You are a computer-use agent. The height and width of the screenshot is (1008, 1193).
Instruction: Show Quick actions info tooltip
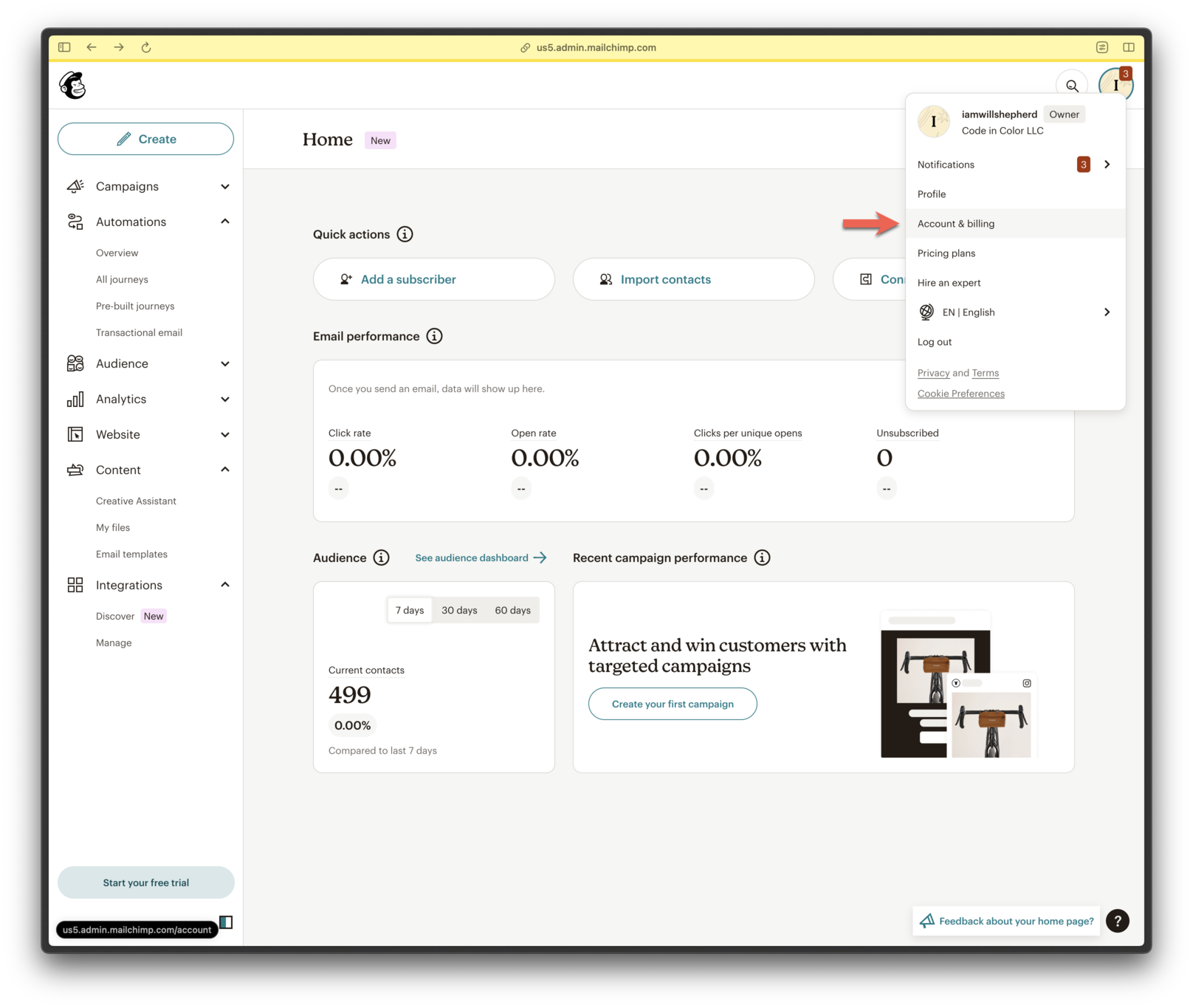click(x=405, y=234)
